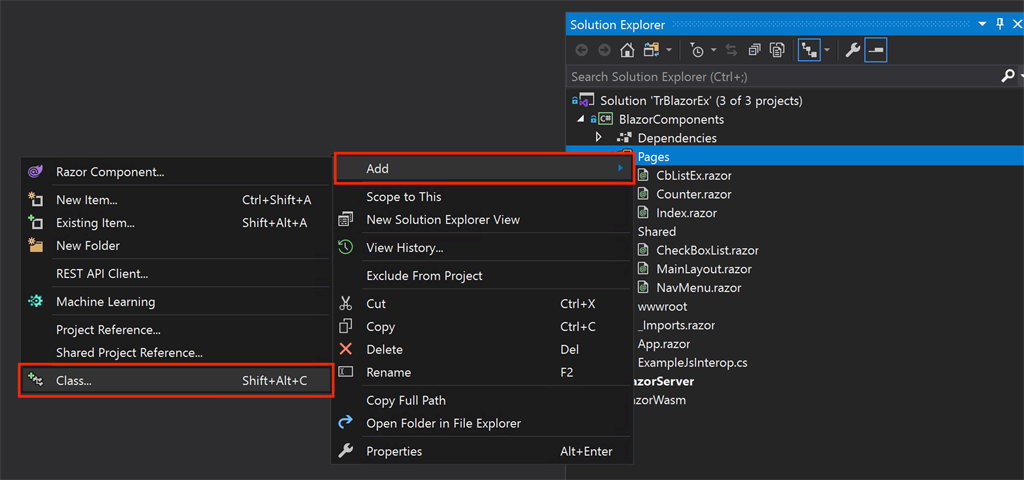Expand the Dependencies node triangle
The height and width of the screenshot is (480, 1024).
(x=598, y=138)
